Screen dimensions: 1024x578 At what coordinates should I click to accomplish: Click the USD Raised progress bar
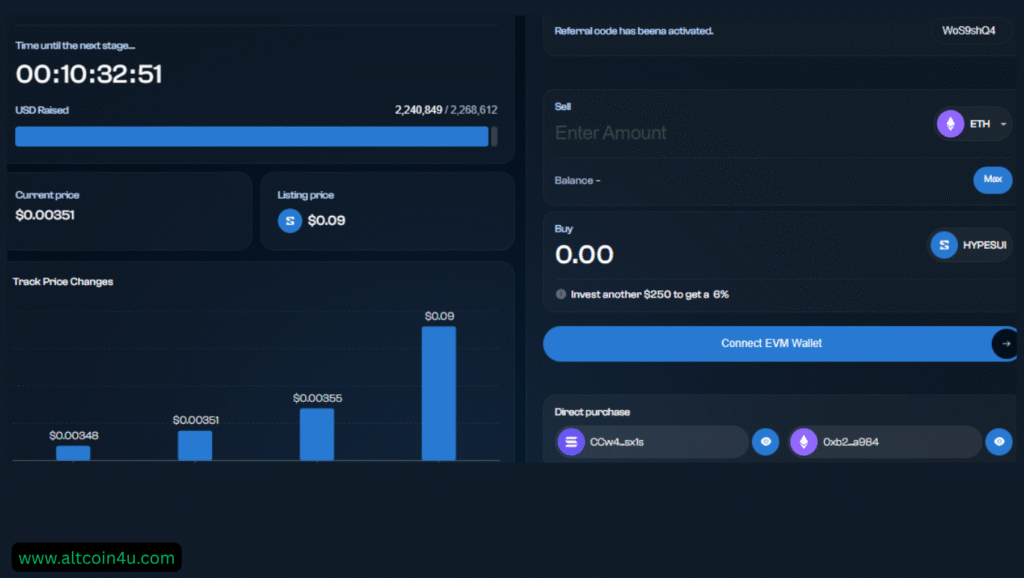click(x=252, y=137)
